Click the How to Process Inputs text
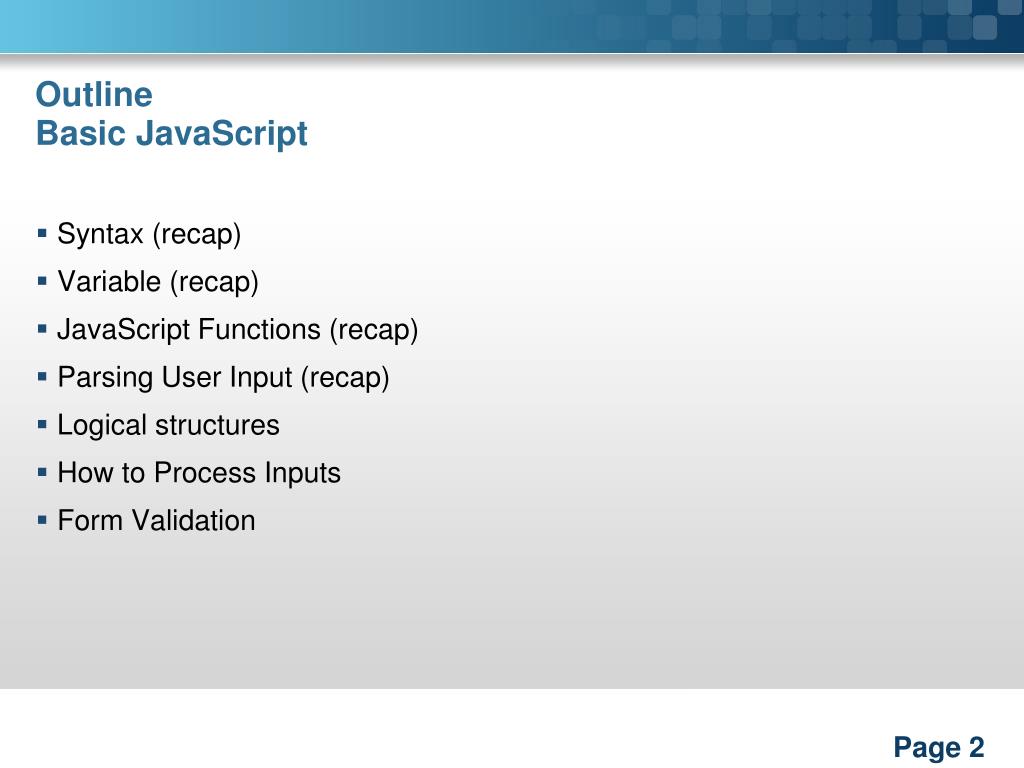Image resolution: width=1024 pixels, height=768 pixels. pos(199,473)
